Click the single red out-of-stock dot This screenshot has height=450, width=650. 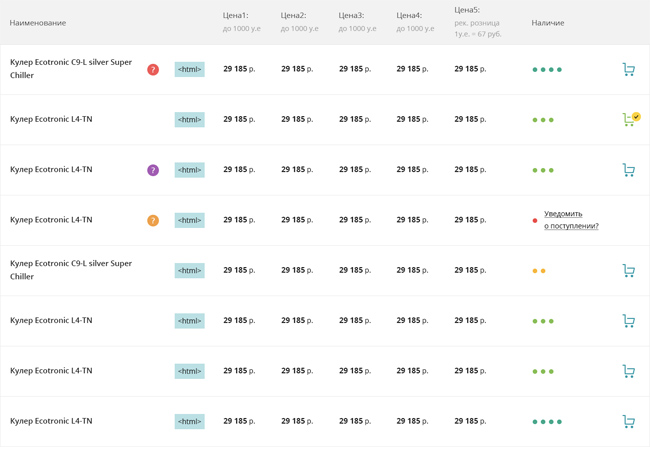(535, 220)
